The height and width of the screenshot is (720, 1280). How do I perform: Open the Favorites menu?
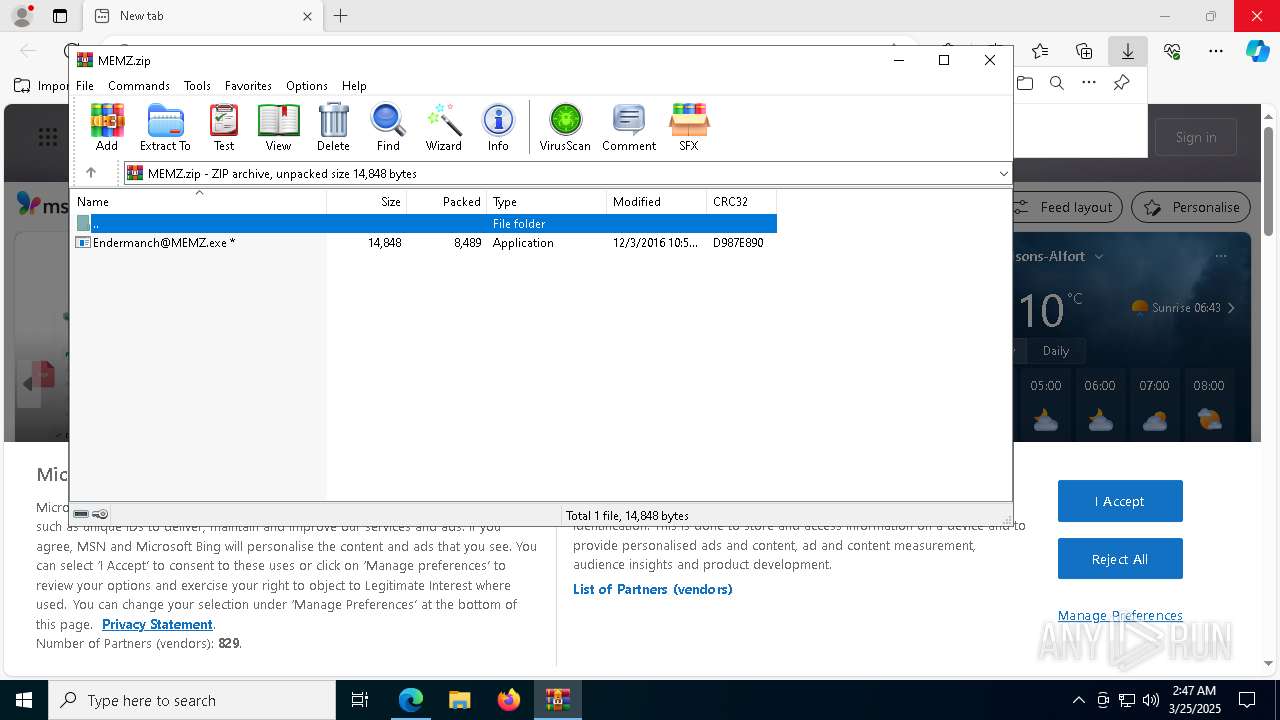248,86
